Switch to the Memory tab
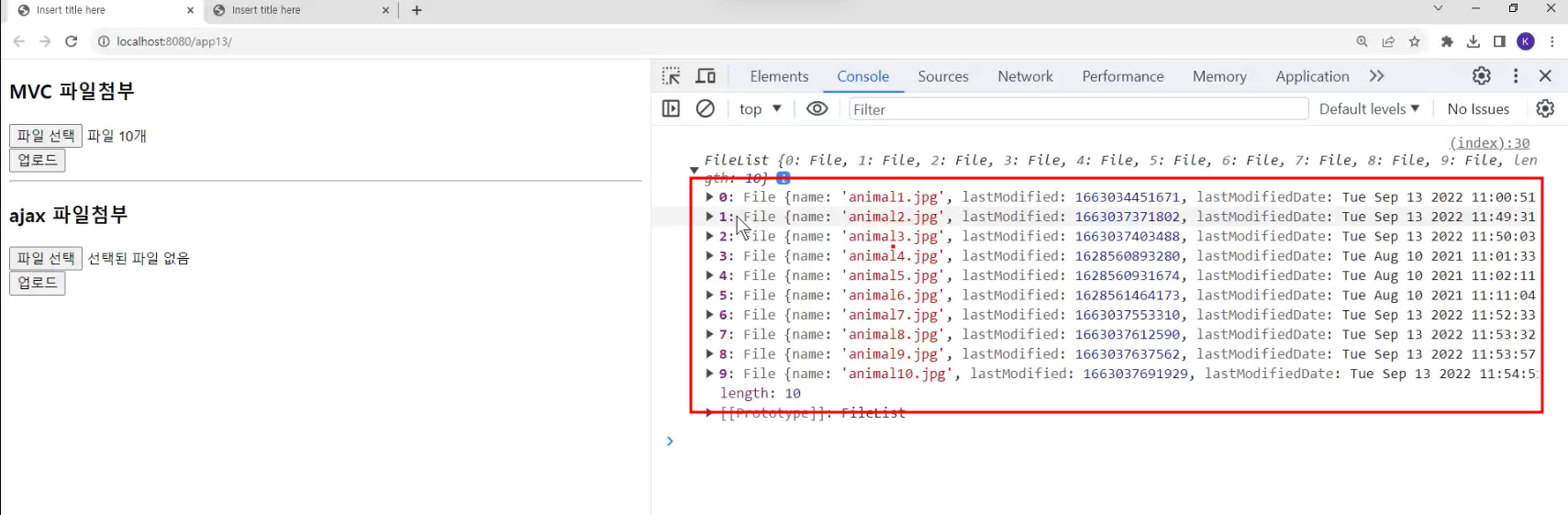This screenshot has width=1568, height=515. (1219, 76)
